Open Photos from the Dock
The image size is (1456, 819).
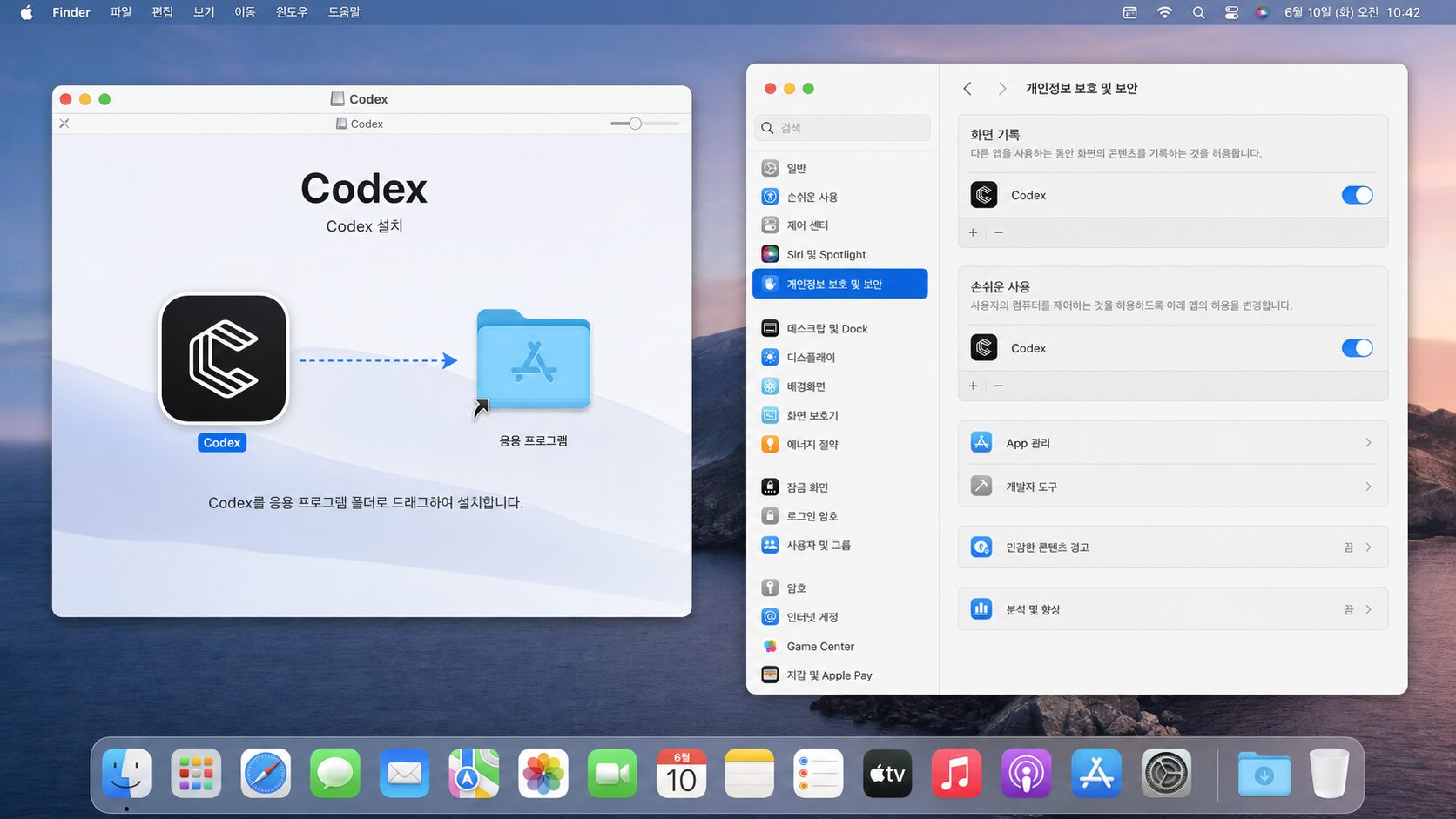tap(543, 773)
